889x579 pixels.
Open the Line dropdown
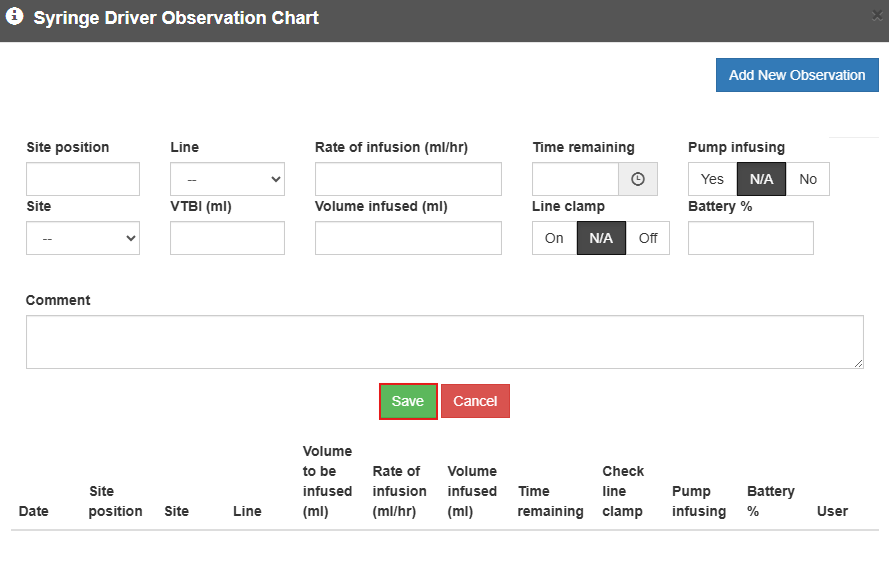(x=227, y=179)
